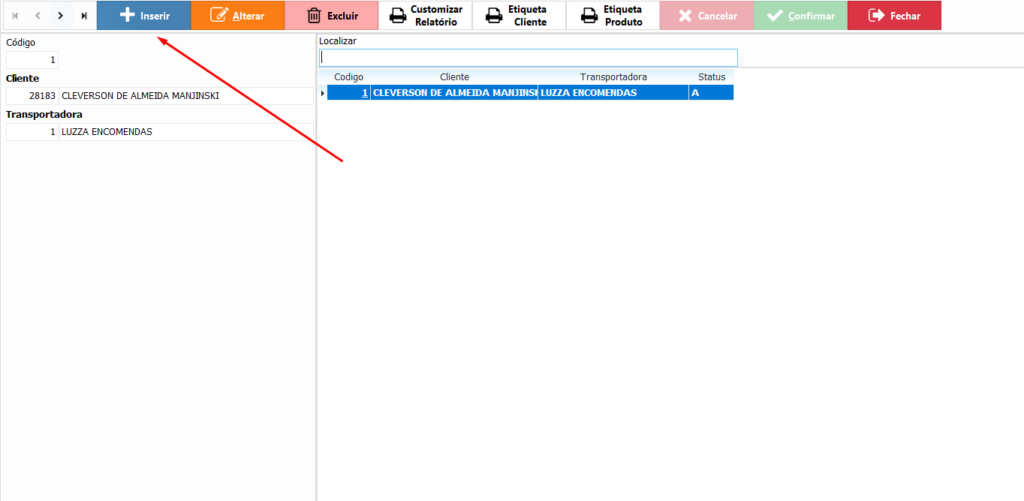This screenshot has width=1024, height=501.
Task: Click the Excluir trash button
Action: pos(332,16)
